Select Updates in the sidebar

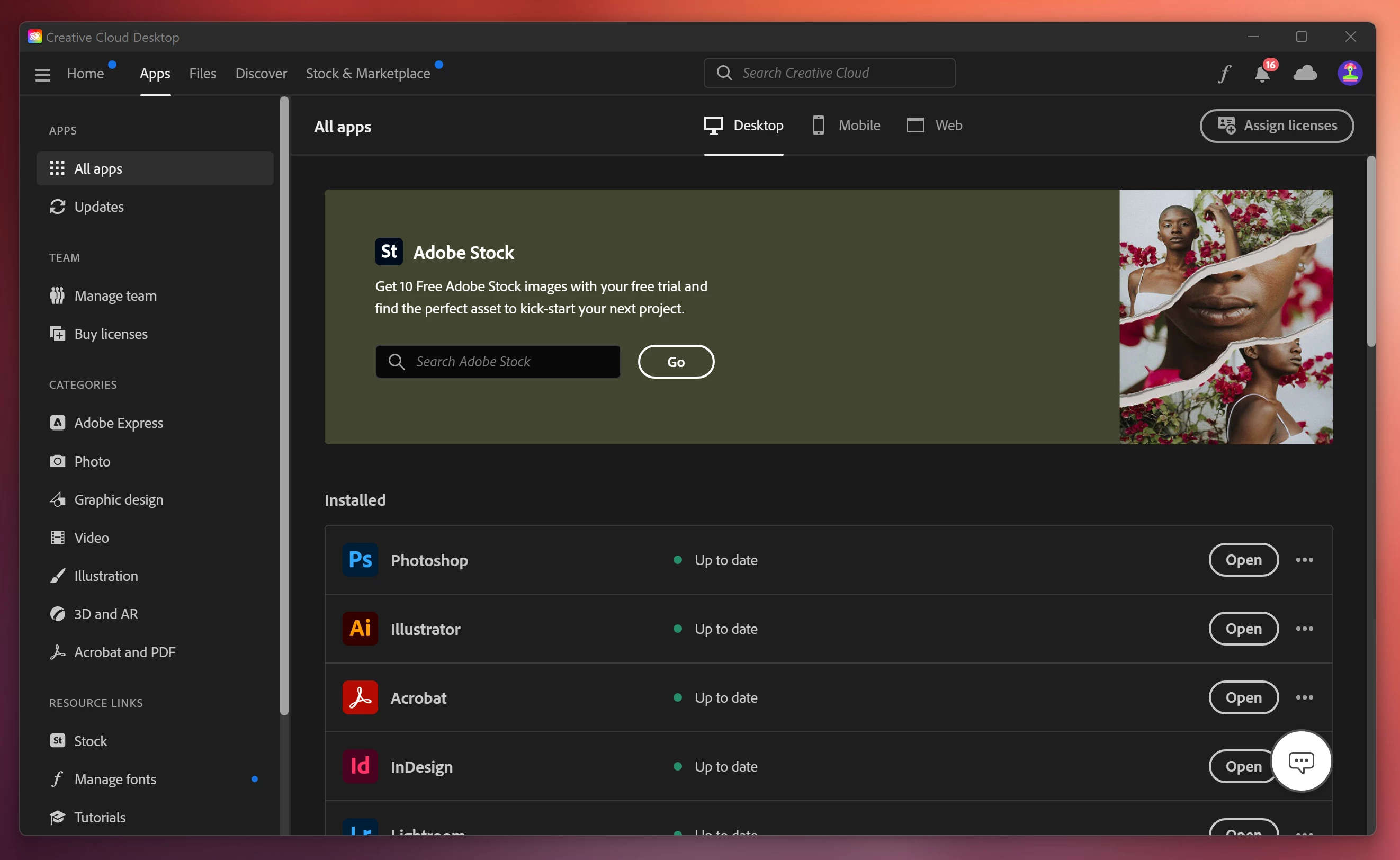click(x=99, y=207)
